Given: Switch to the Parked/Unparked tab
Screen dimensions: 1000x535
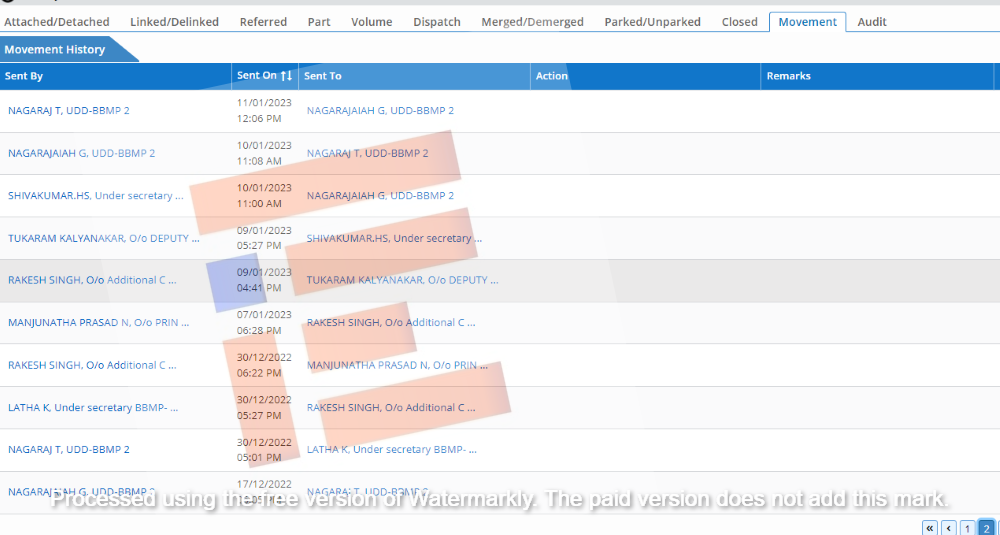Looking at the screenshot, I should [x=652, y=22].
